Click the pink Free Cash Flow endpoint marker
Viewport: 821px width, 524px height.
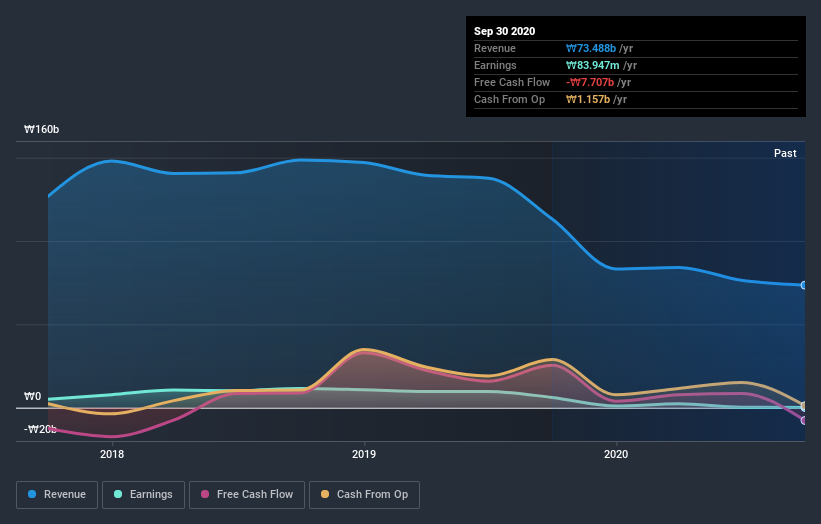pos(804,420)
